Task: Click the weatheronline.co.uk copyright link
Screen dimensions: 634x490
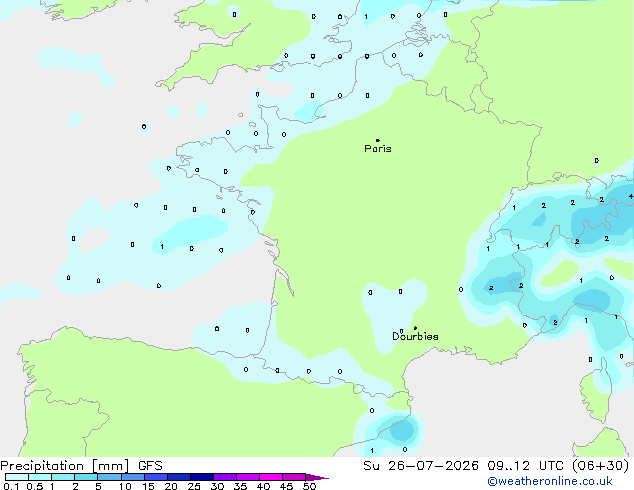Action: click(x=550, y=481)
